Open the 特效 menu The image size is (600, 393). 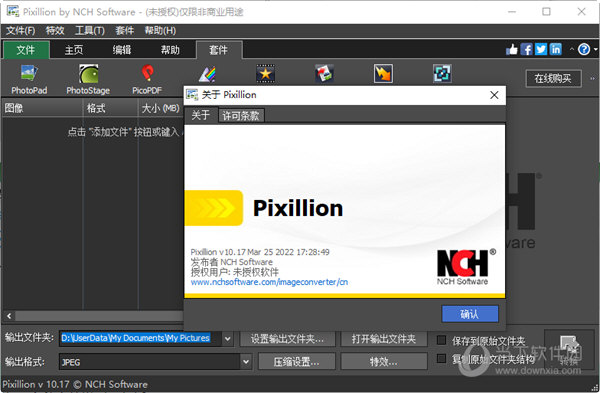coord(55,31)
